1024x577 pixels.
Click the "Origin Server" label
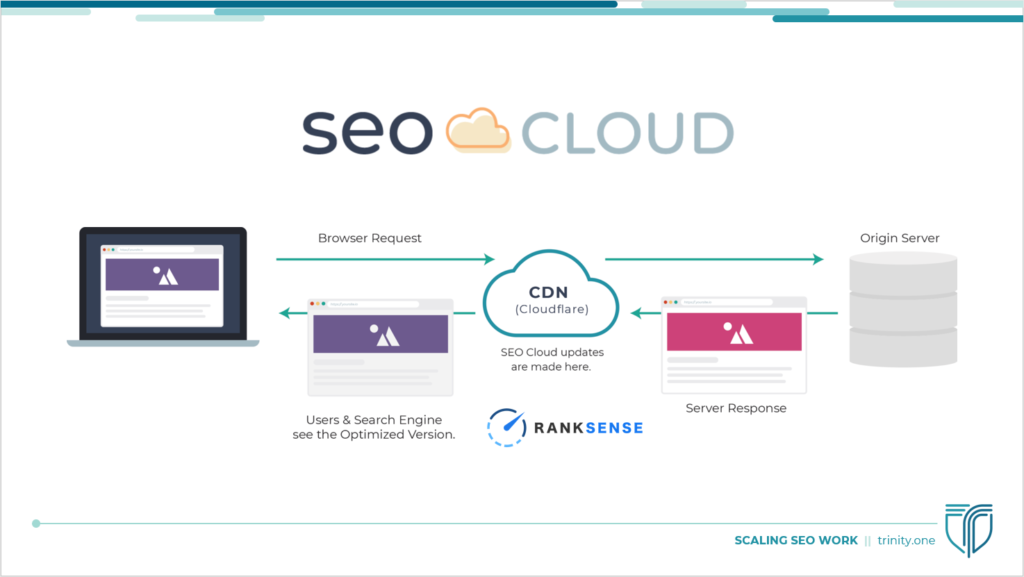pos(899,238)
